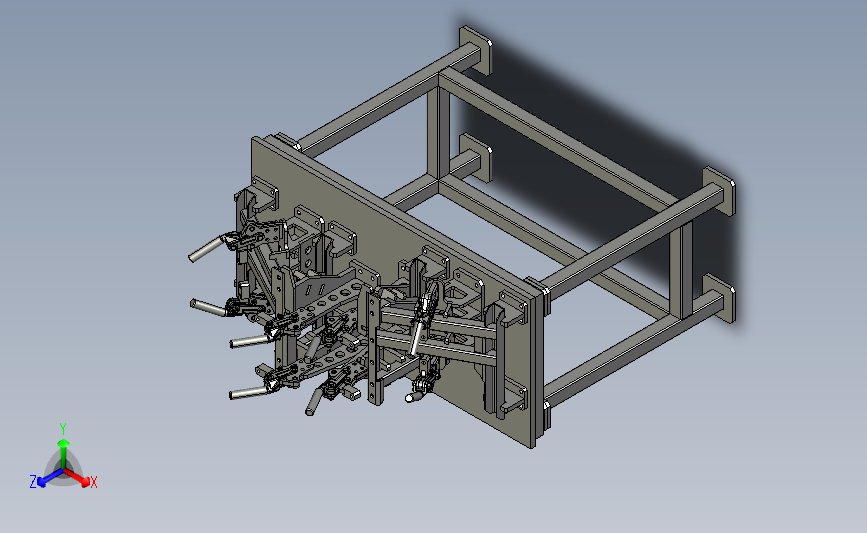This screenshot has height=533, width=867.
Task: Click the green Y axis arrow on the triad
Action: [63, 453]
